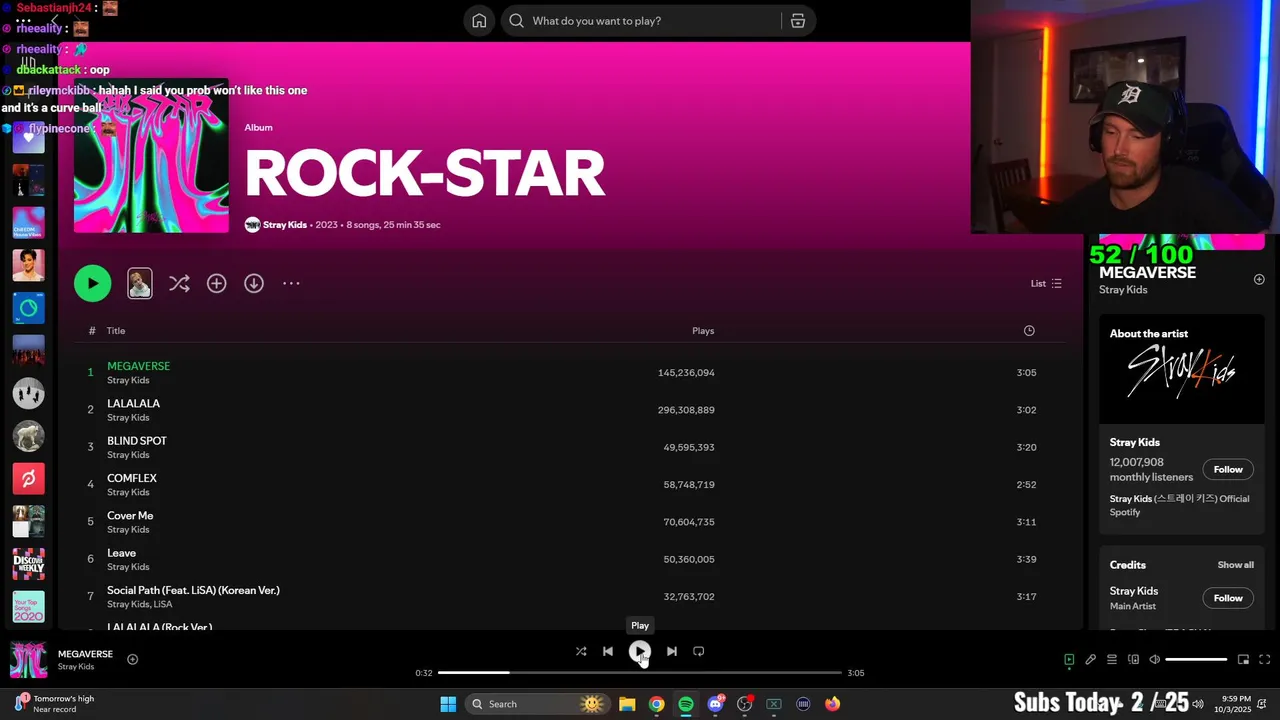Open Google Chrome from taskbar
The image size is (1280, 720).
(656, 704)
